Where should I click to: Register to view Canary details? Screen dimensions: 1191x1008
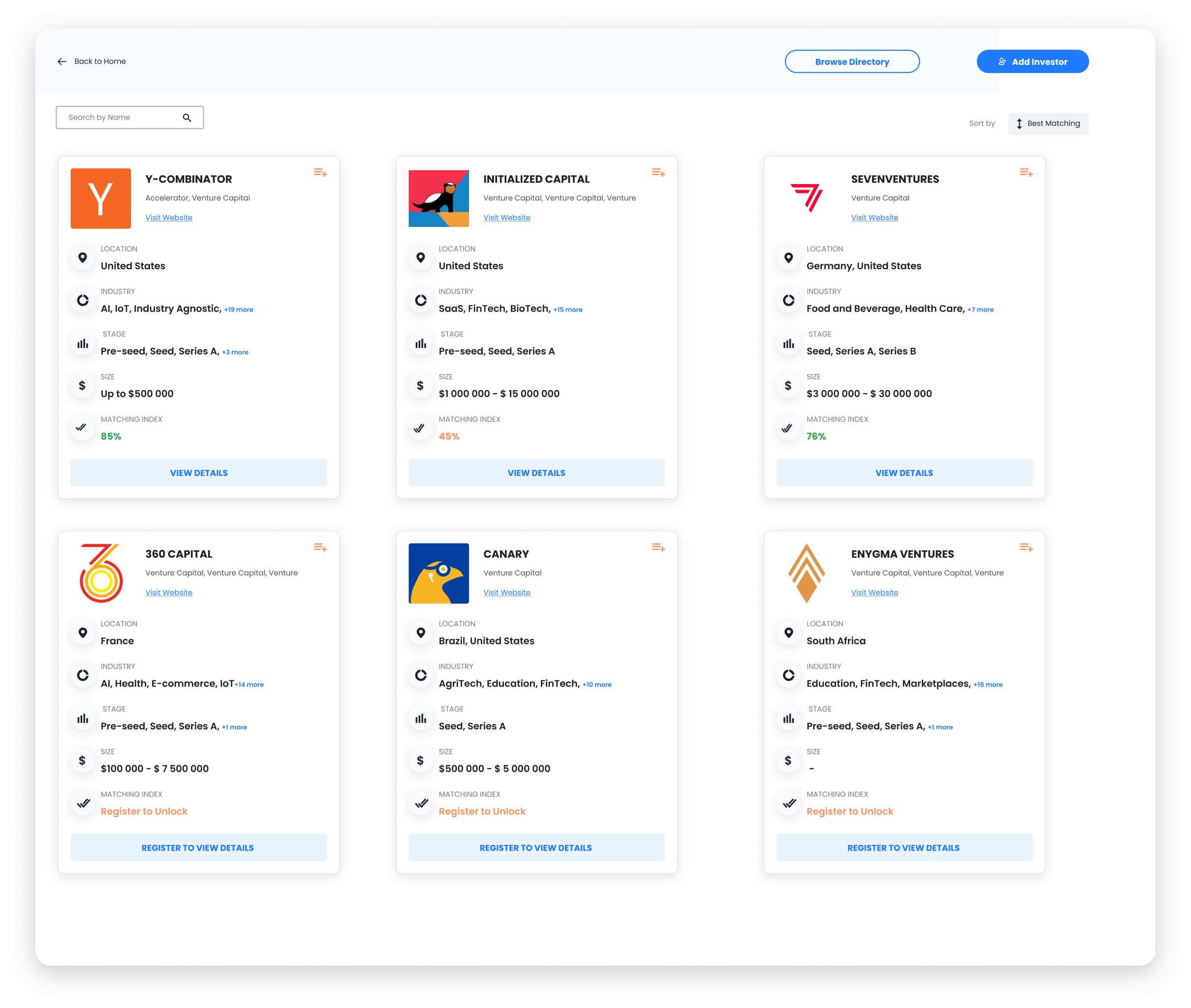pos(536,848)
